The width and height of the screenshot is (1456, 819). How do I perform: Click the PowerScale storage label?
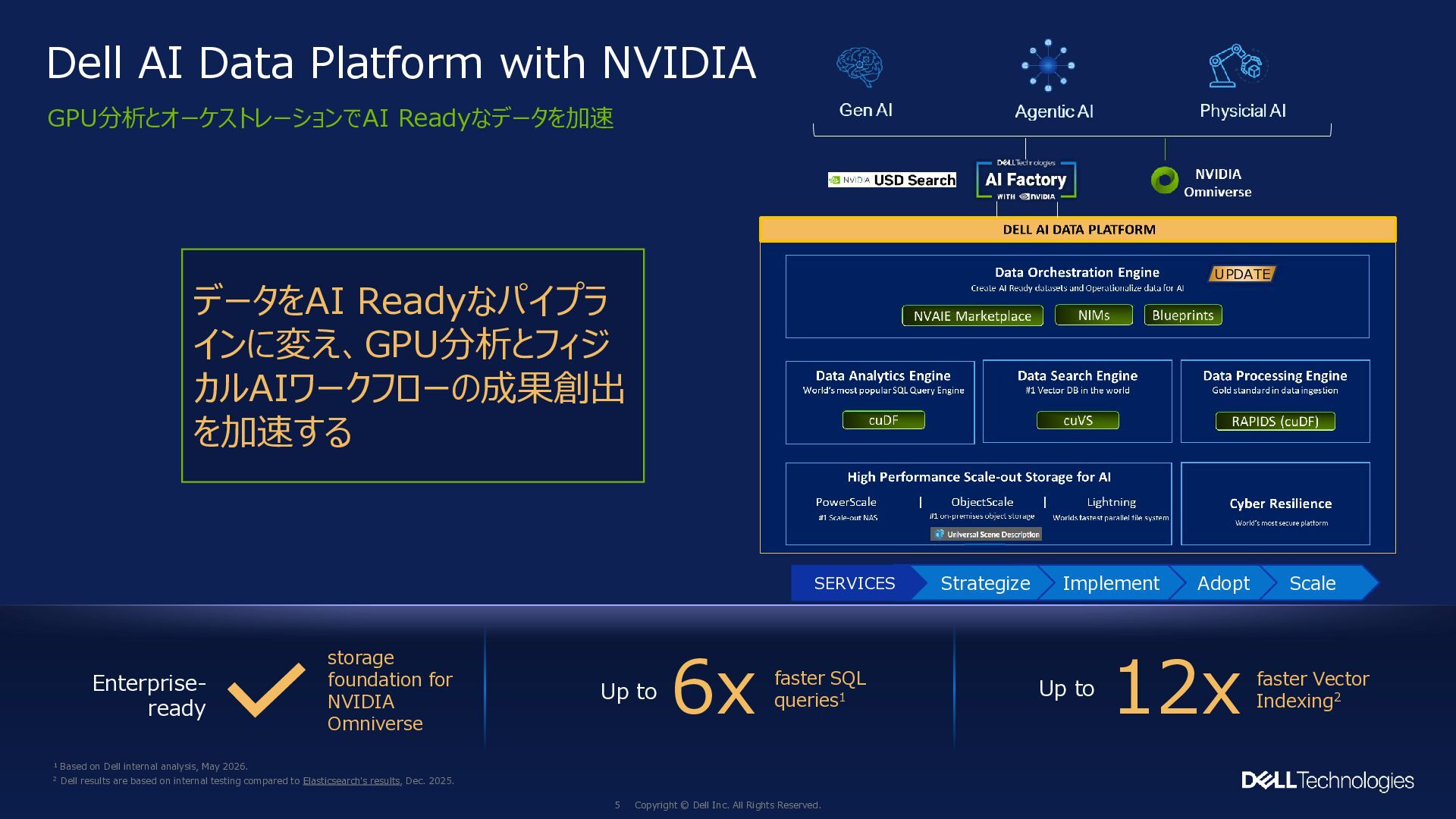846,502
